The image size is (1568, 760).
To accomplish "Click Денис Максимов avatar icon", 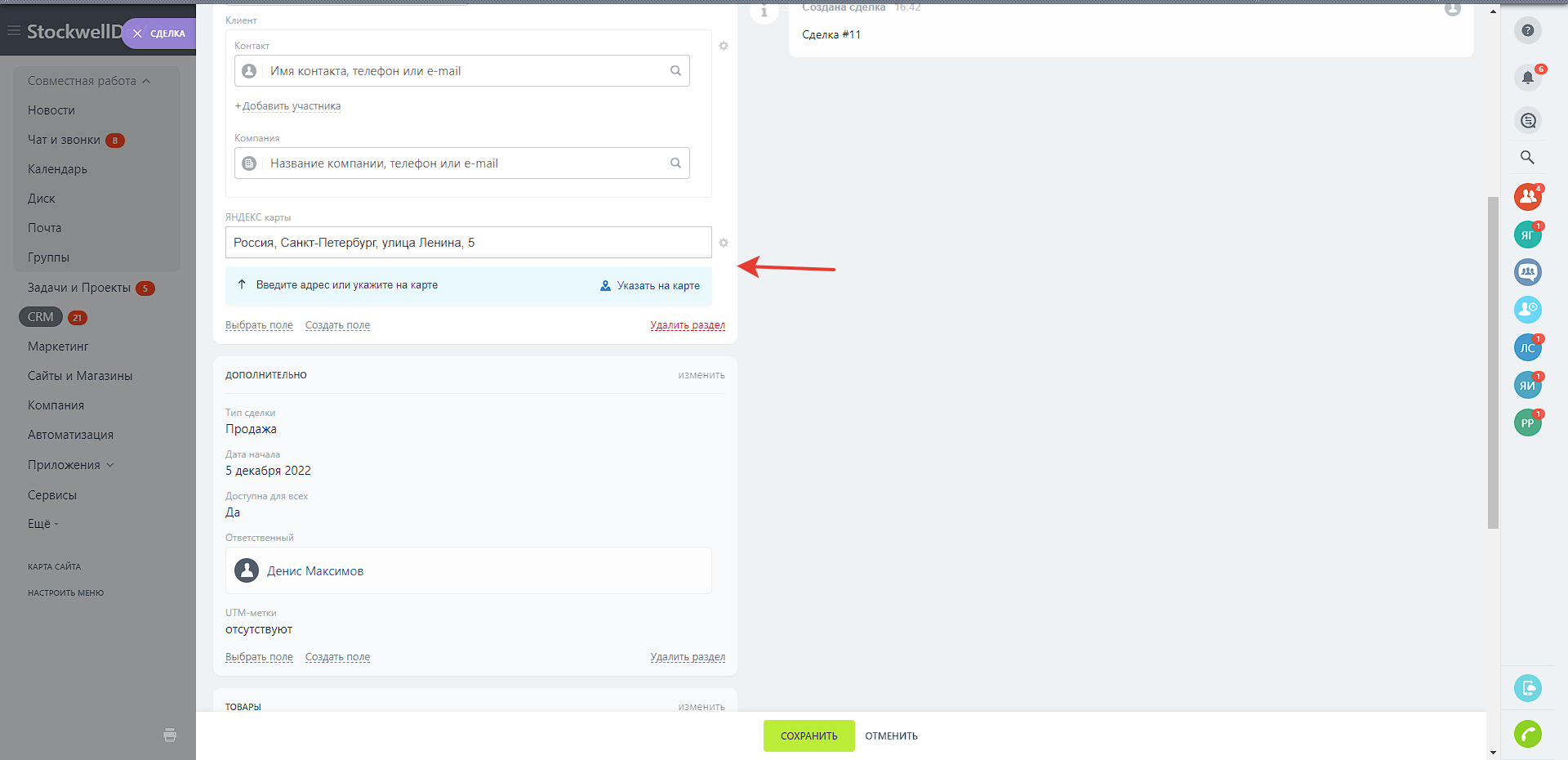I will click(247, 570).
